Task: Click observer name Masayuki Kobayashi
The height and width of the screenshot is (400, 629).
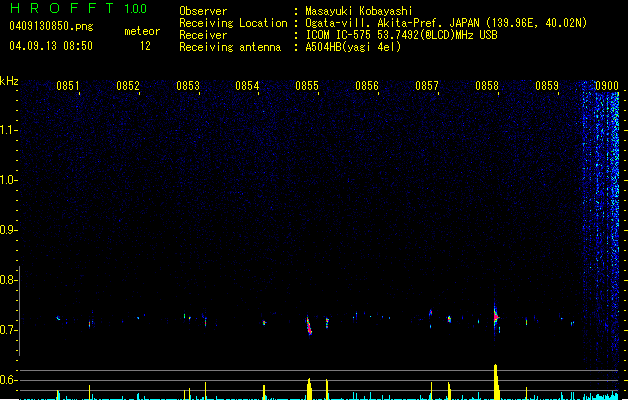Action: click(x=359, y=11)
